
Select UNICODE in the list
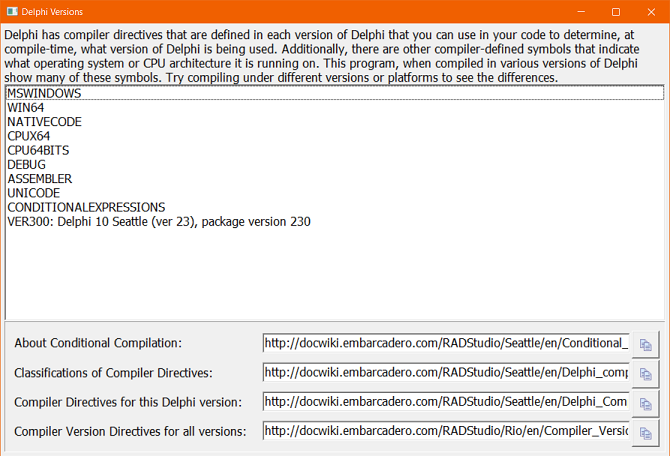[335, 193]
